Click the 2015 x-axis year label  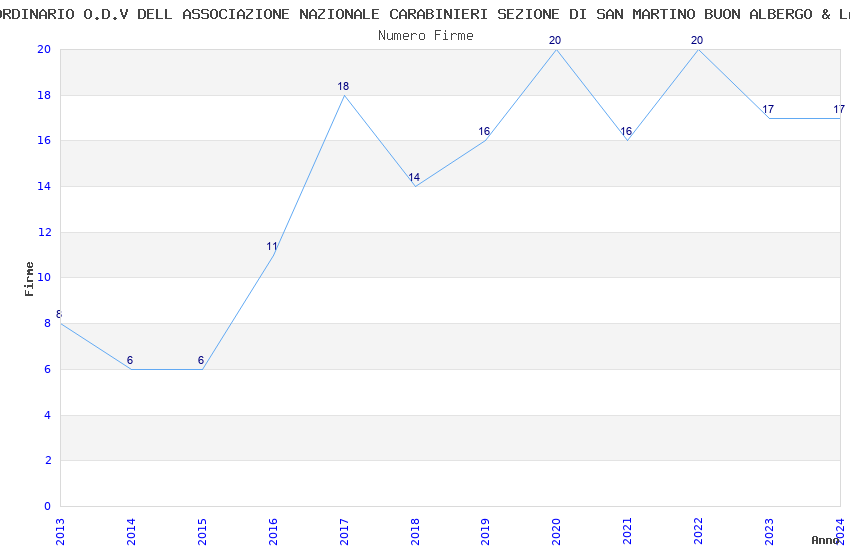(x=202, y=531)
